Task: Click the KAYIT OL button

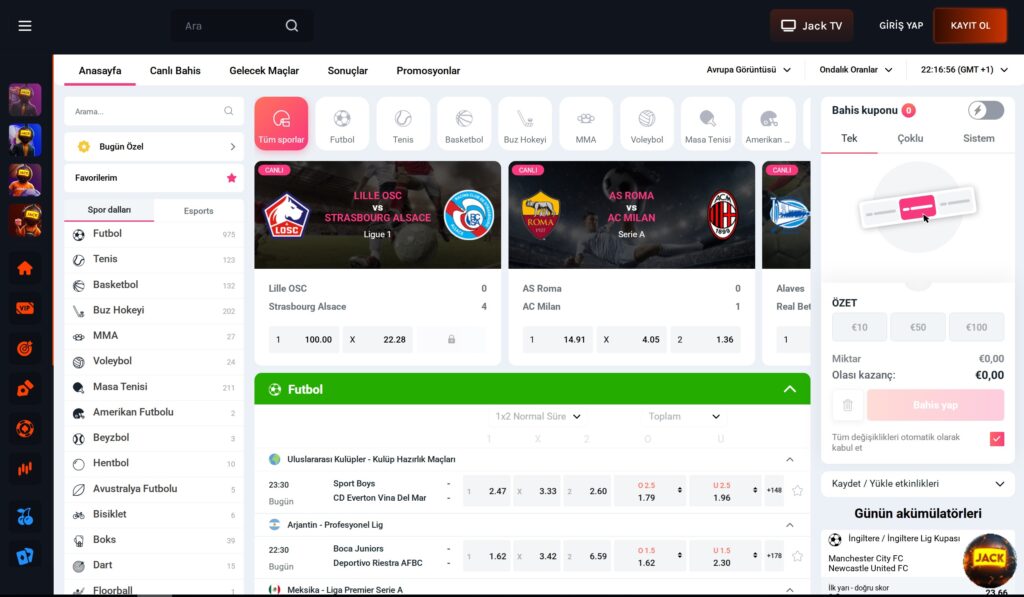Action: pyautogui.click(x=970, y=26)
